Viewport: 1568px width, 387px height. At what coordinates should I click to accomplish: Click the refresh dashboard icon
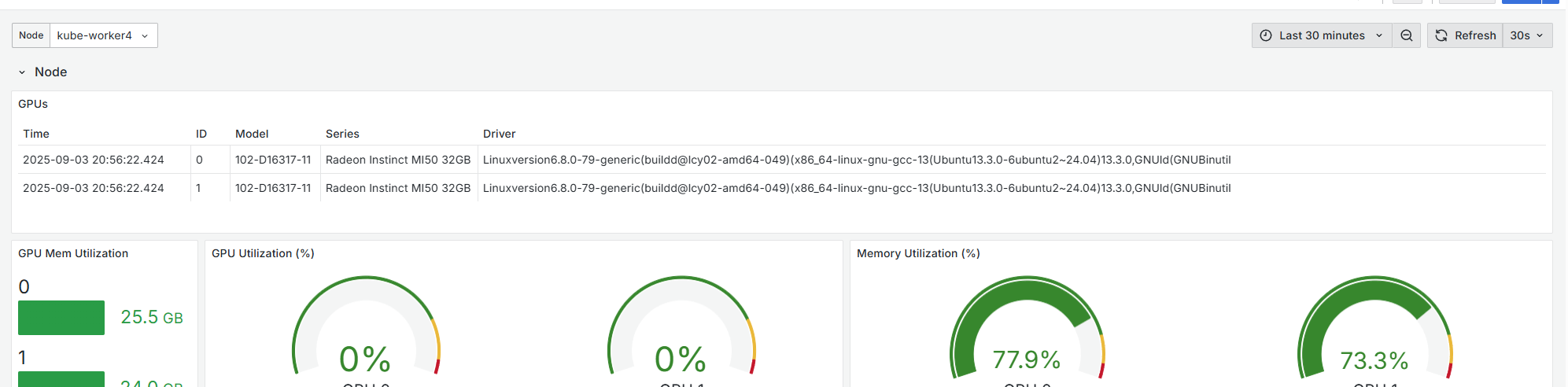(x=1441, y=35)
